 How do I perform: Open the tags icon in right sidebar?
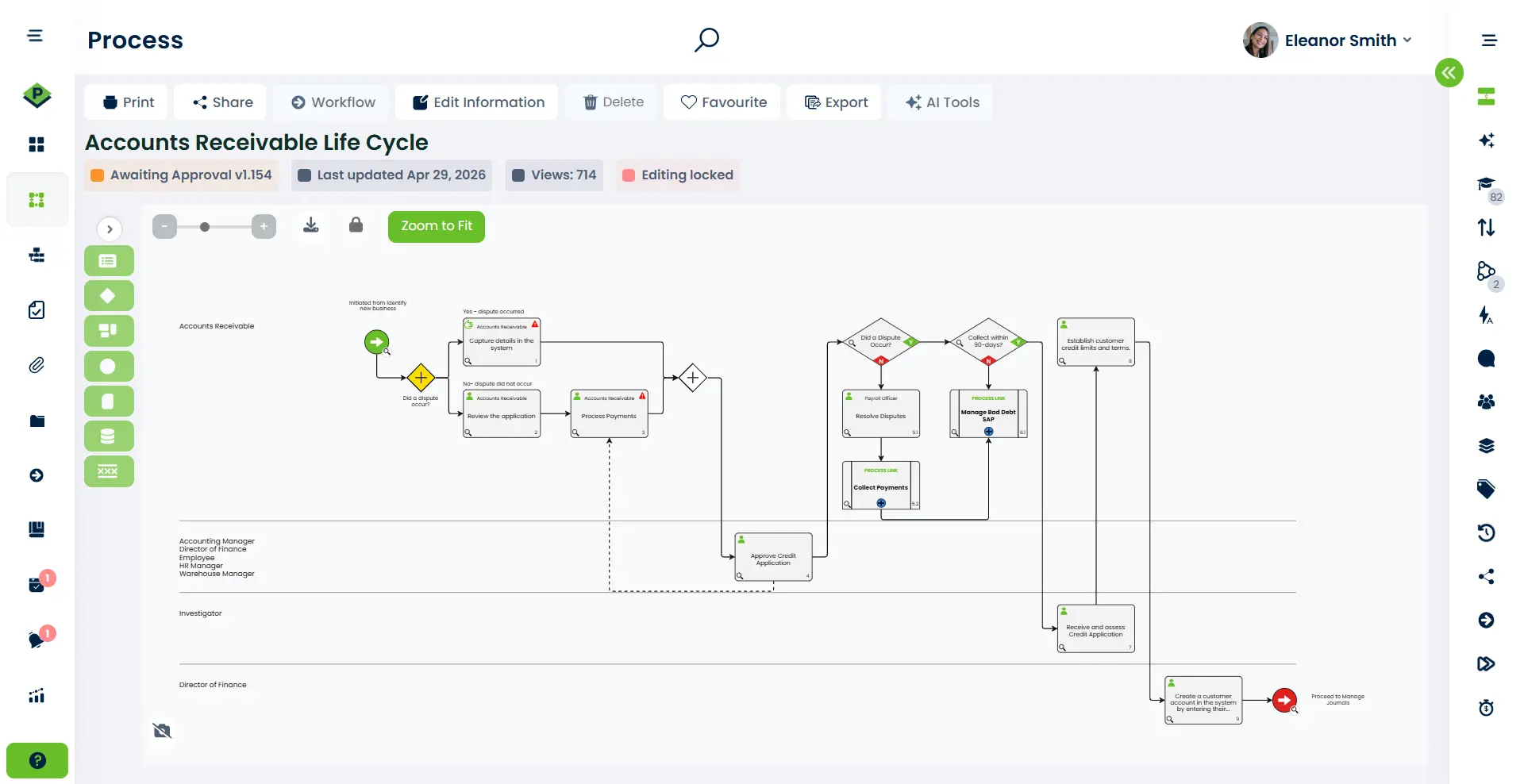tap(1486, 489)
